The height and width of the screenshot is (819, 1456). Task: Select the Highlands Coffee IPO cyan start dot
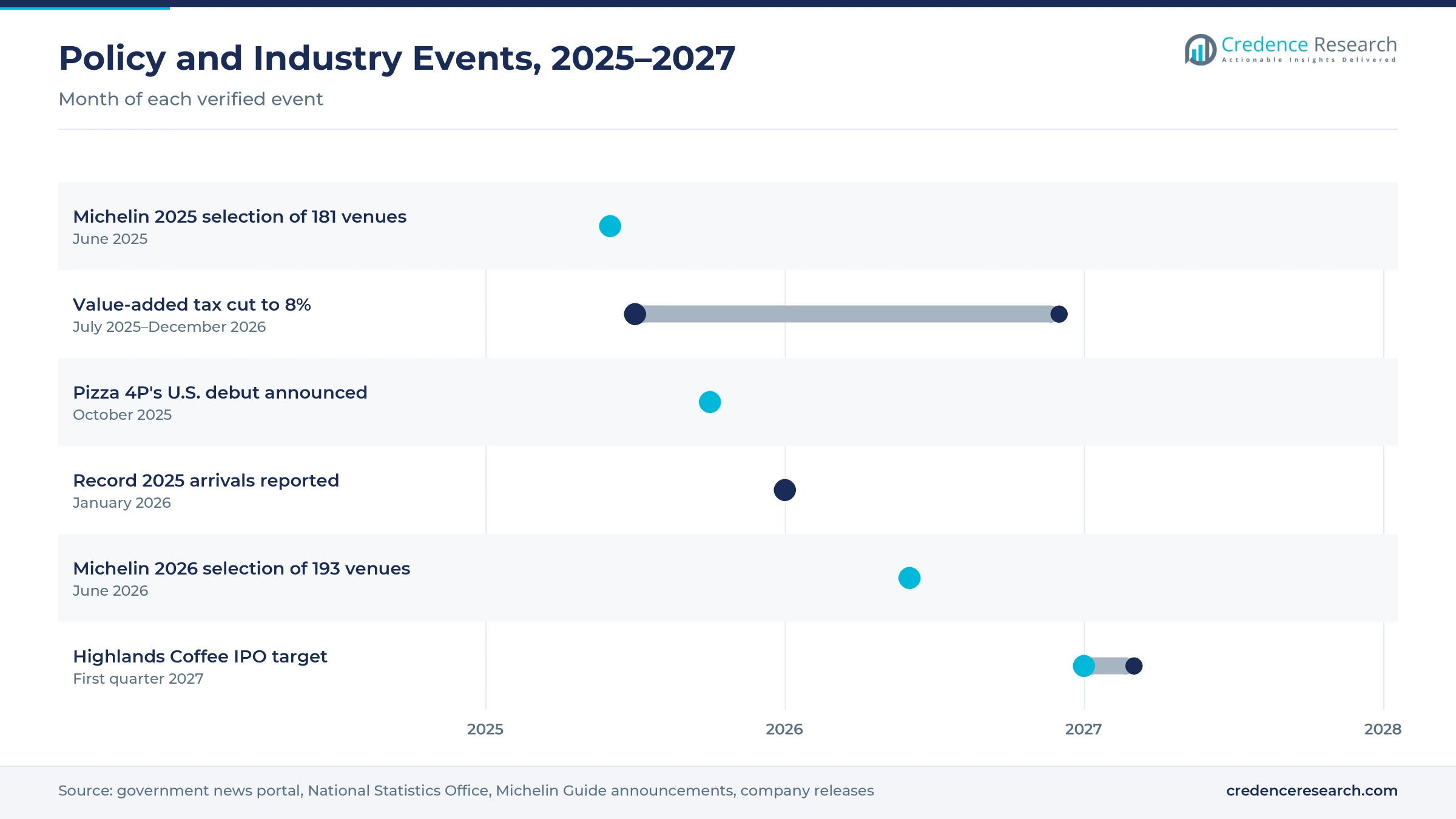coord(1084,666)
